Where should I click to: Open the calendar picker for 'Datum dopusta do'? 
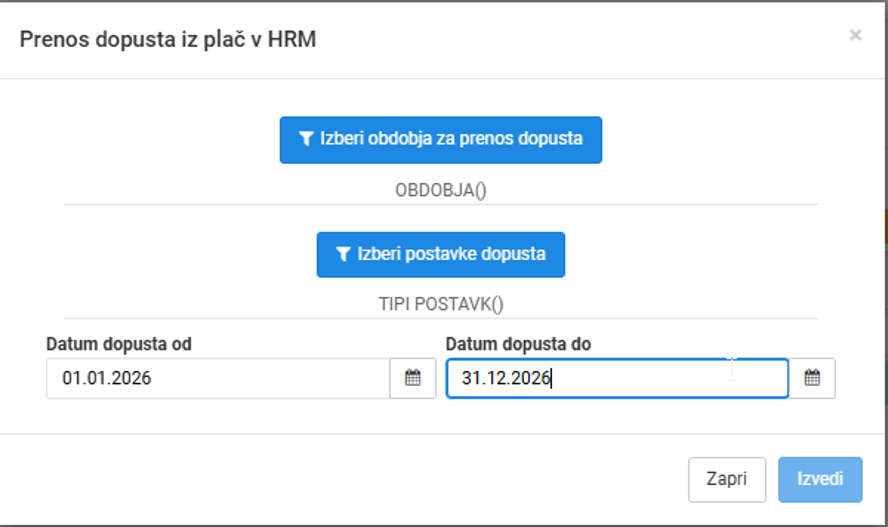pyautogui.click(x=812, y=378)
